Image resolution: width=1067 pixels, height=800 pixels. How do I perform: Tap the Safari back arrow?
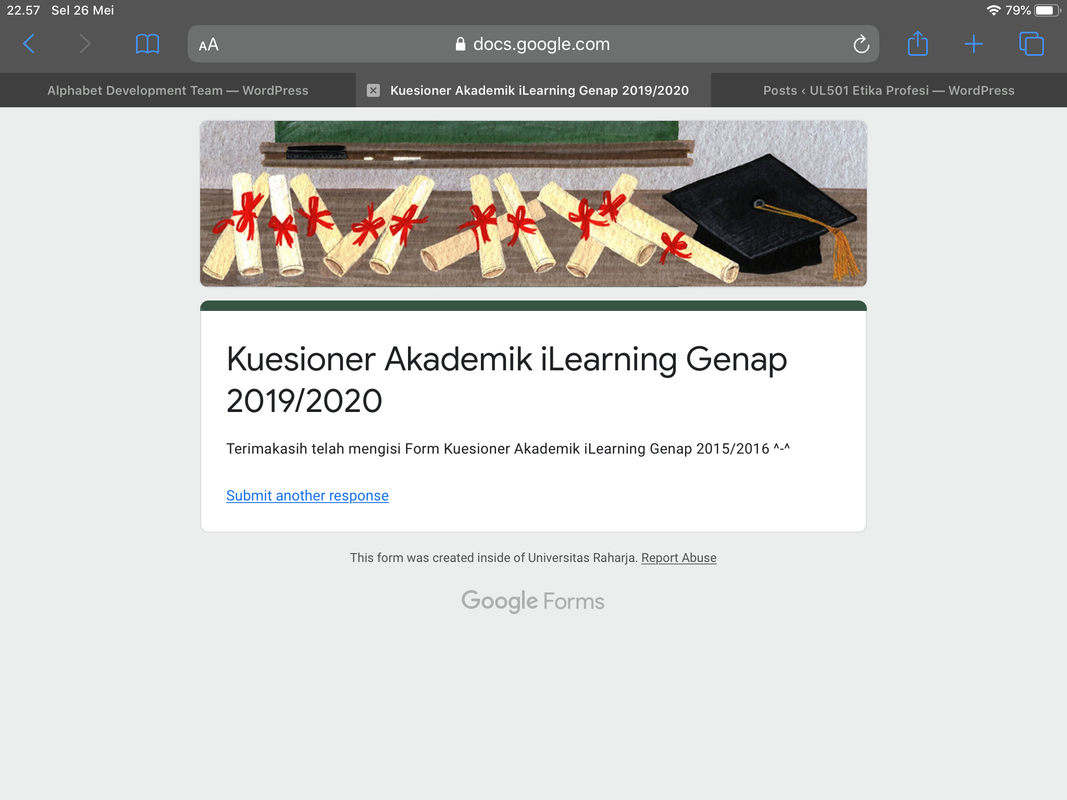29,44
